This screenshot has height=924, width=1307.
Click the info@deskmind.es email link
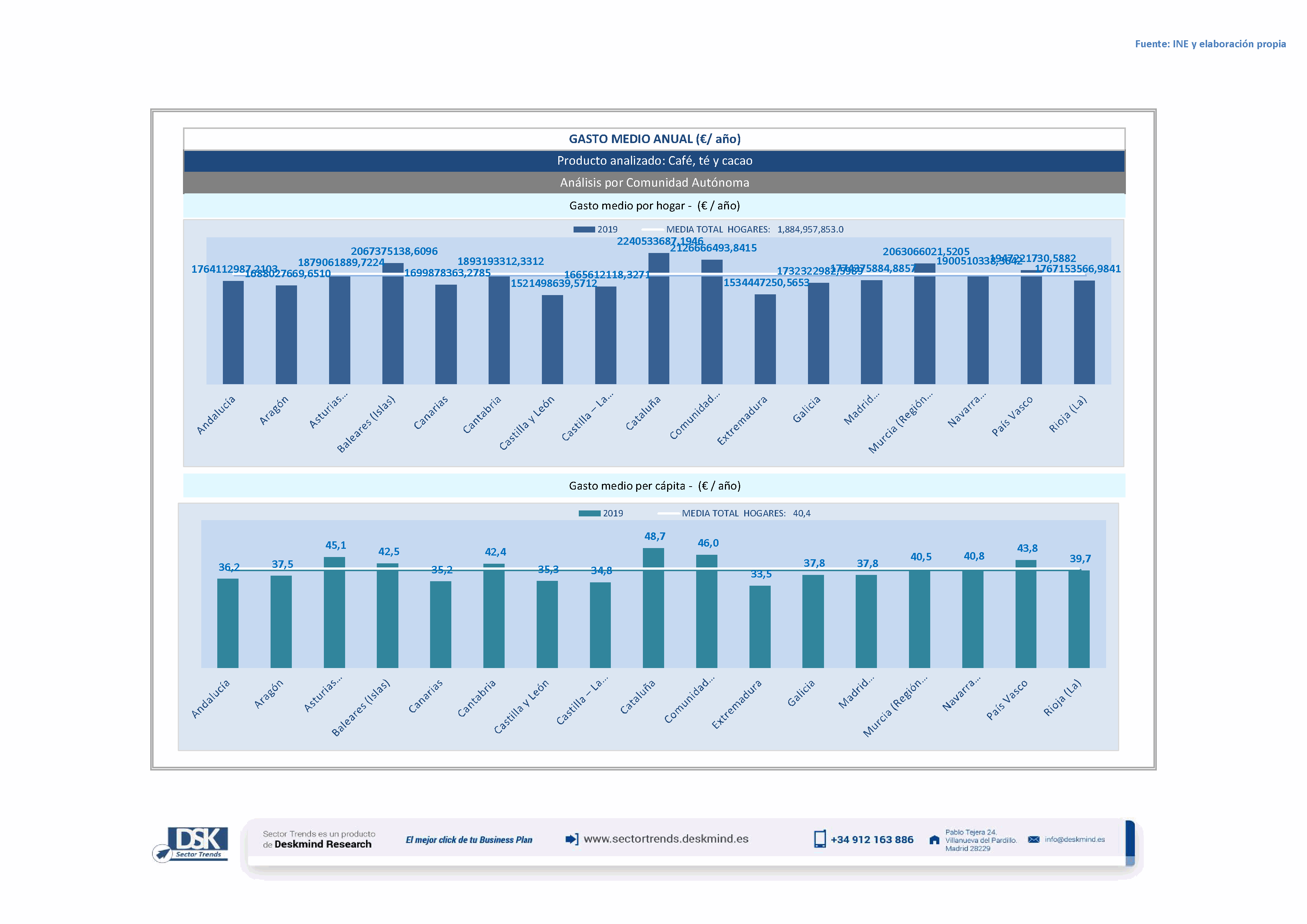pyautogui.click(x=1074, y=839)
